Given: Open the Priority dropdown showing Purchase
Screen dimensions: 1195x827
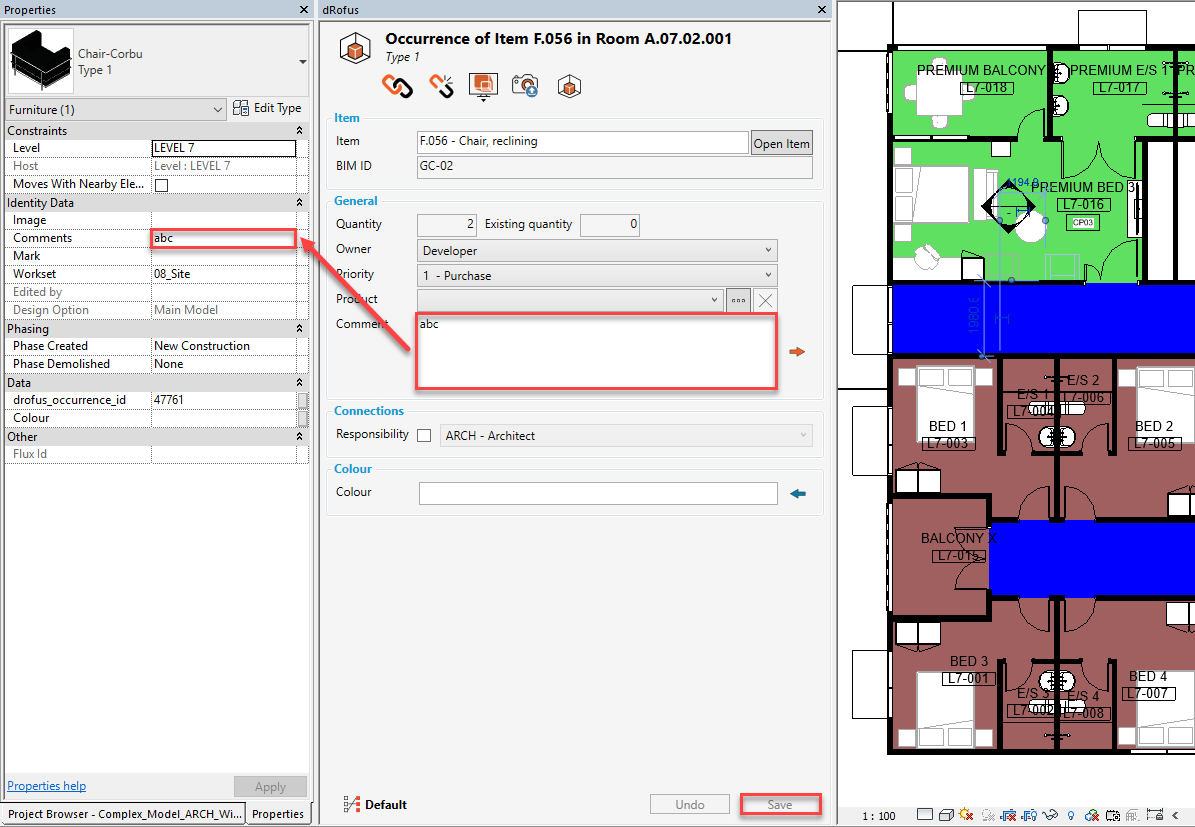Looking at the screenshot, I should pyautogui.click(x=597, y=275).
